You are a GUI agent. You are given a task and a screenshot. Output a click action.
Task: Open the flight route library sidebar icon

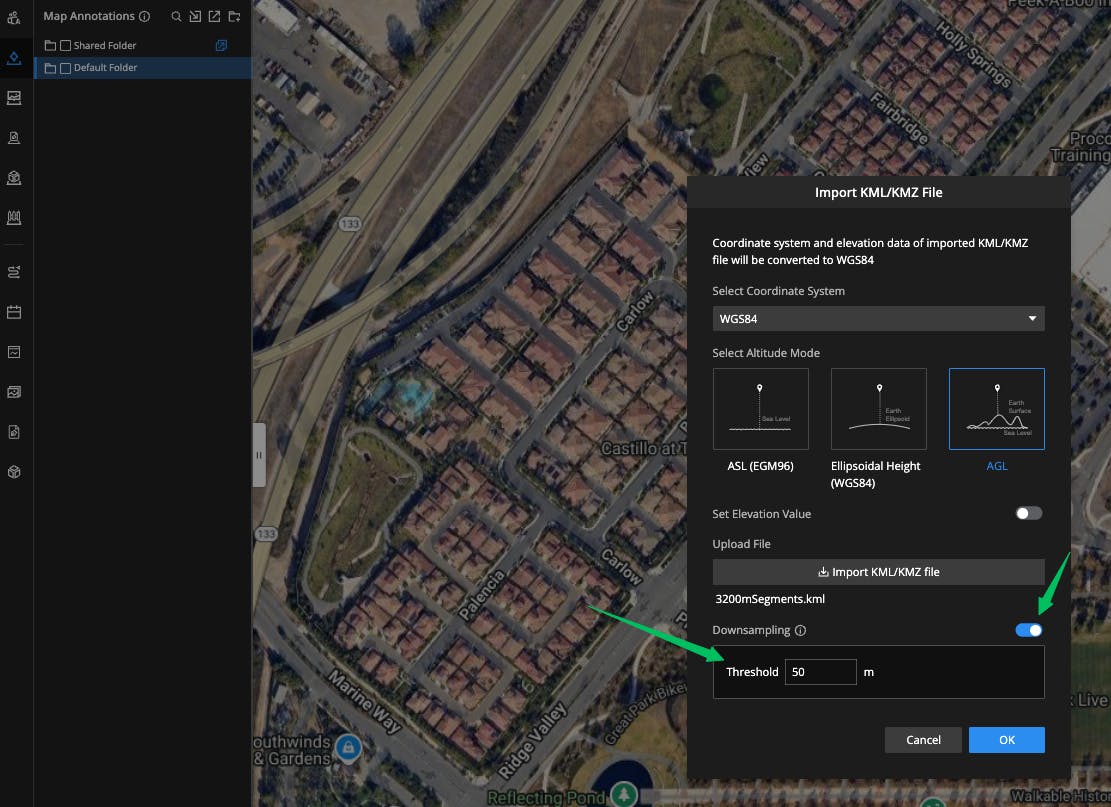pos(14,272)
